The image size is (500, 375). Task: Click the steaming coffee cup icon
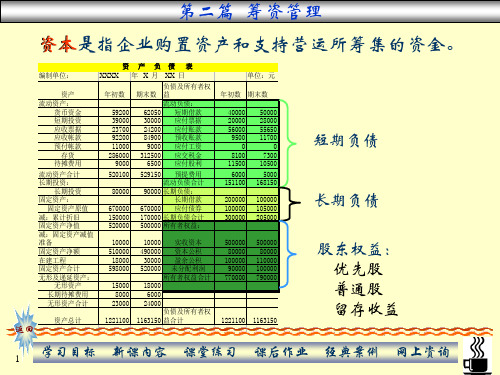click(x=477, y=356)
